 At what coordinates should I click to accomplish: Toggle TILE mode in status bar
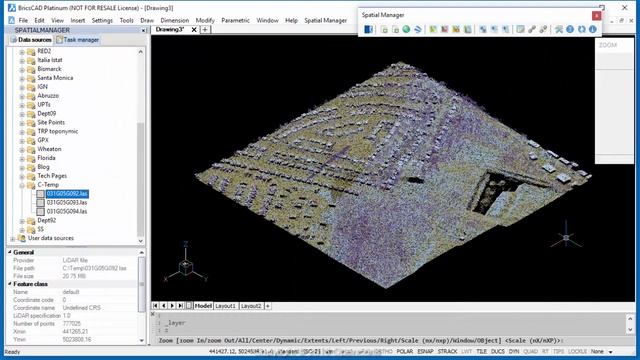pyautogui.click(x=482, y=351)
